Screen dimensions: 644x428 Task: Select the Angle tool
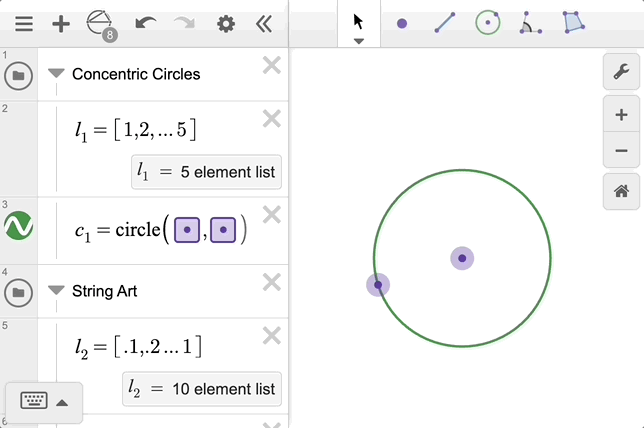[x=530, y=23]
